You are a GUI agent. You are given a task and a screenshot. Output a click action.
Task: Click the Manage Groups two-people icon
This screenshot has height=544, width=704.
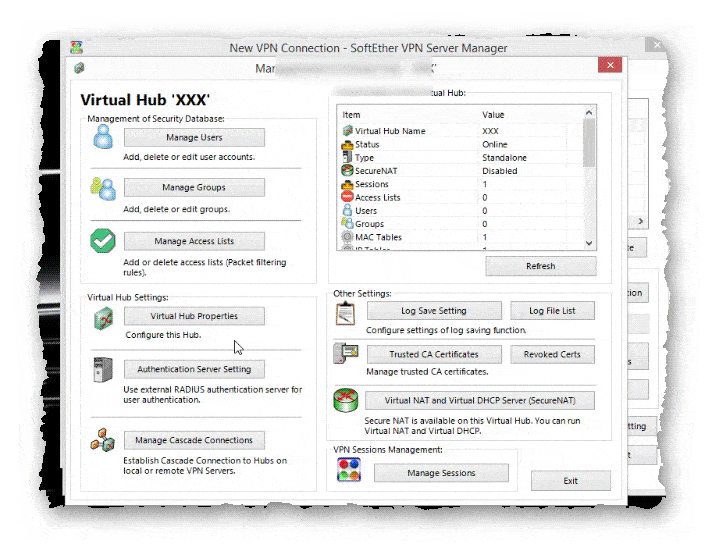[x=103, y=189]
